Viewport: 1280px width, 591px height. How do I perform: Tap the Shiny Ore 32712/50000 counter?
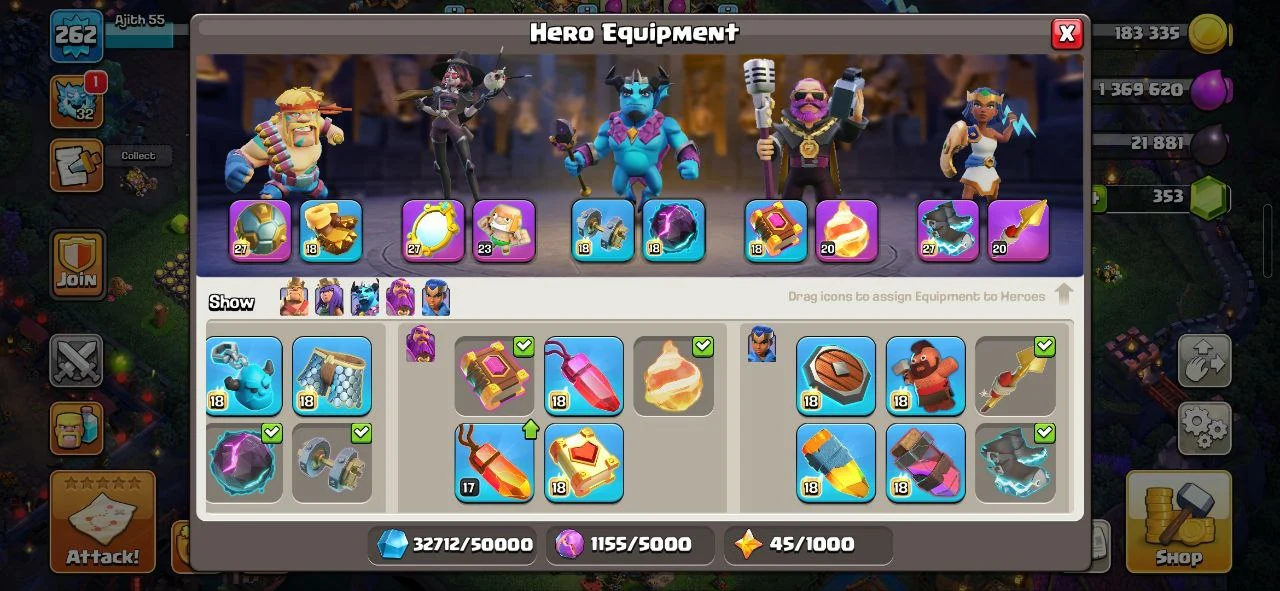(455, 545)
